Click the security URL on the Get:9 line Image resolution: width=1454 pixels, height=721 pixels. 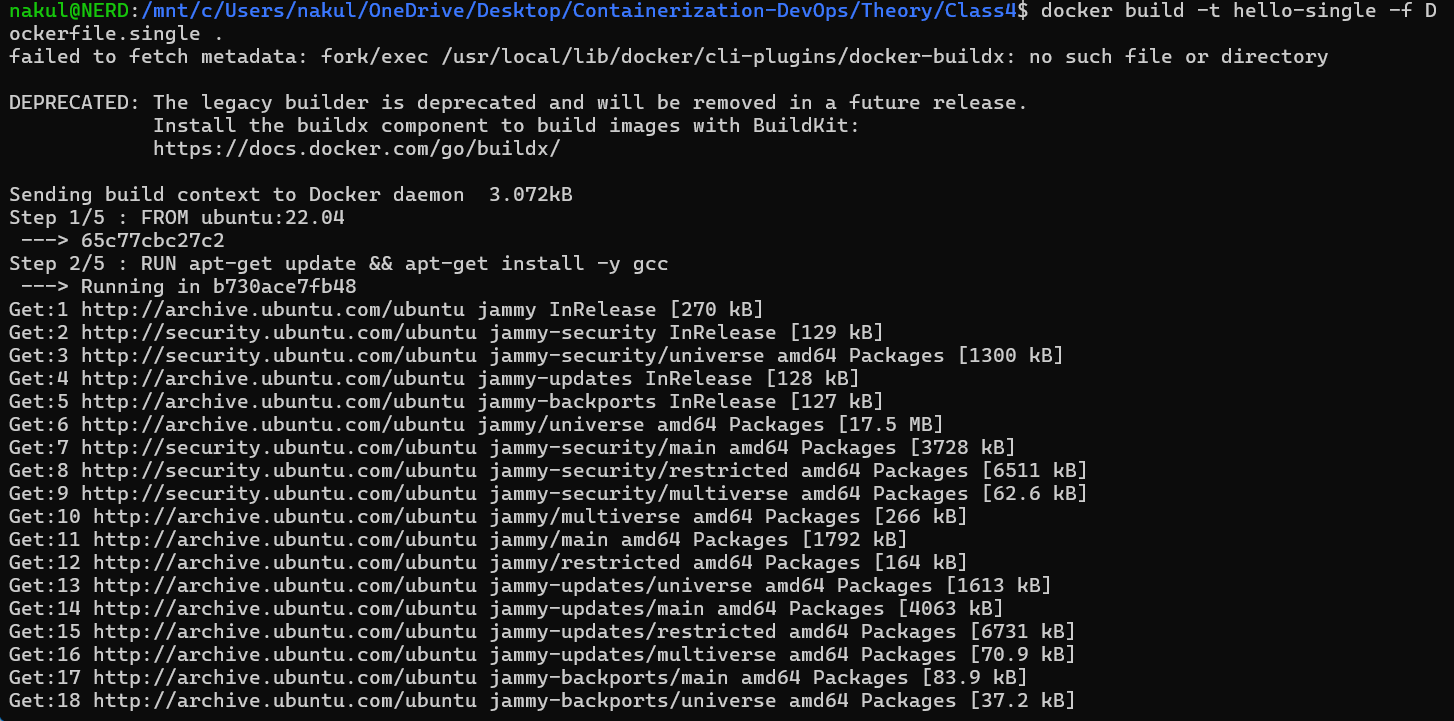[x=278, y=494]
